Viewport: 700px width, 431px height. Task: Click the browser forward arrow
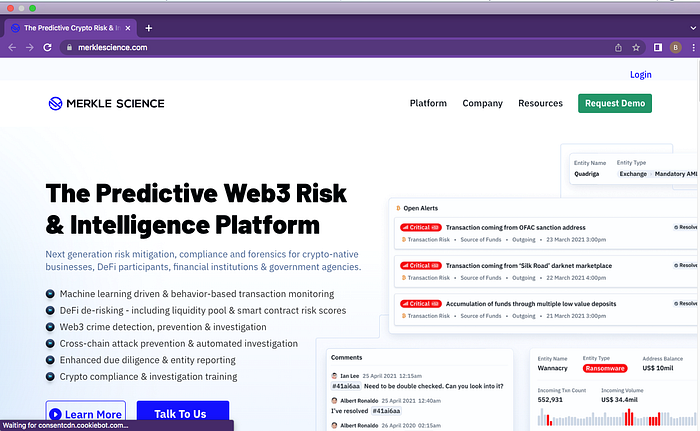pyautogui.click(x=29, y=47)
